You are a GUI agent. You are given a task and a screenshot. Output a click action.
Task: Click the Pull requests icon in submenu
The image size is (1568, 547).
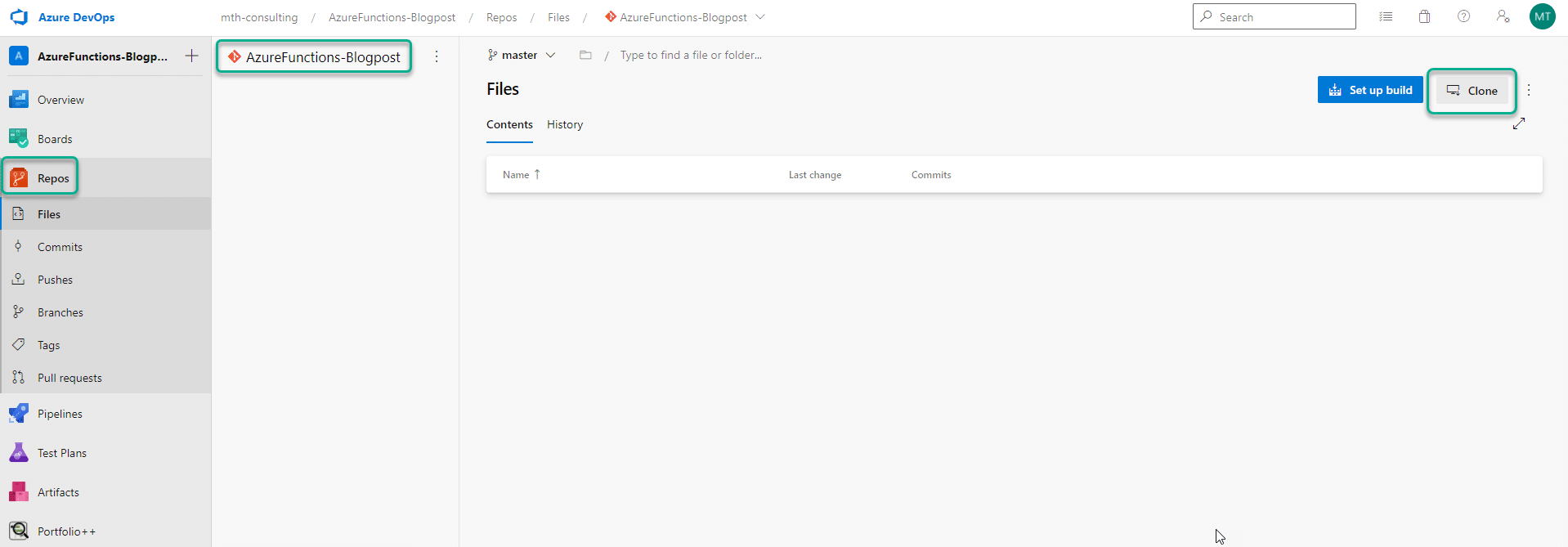pos(18,377)
